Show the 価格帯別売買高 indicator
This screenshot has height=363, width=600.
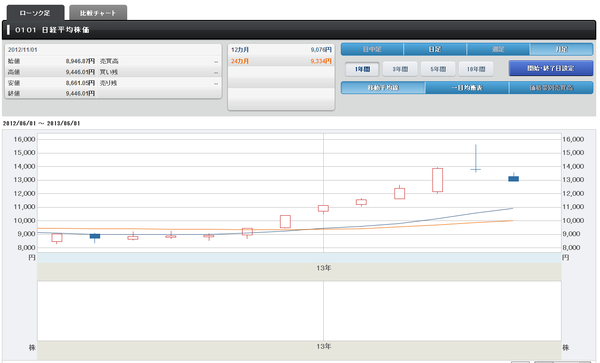click(x=551, y=88)
